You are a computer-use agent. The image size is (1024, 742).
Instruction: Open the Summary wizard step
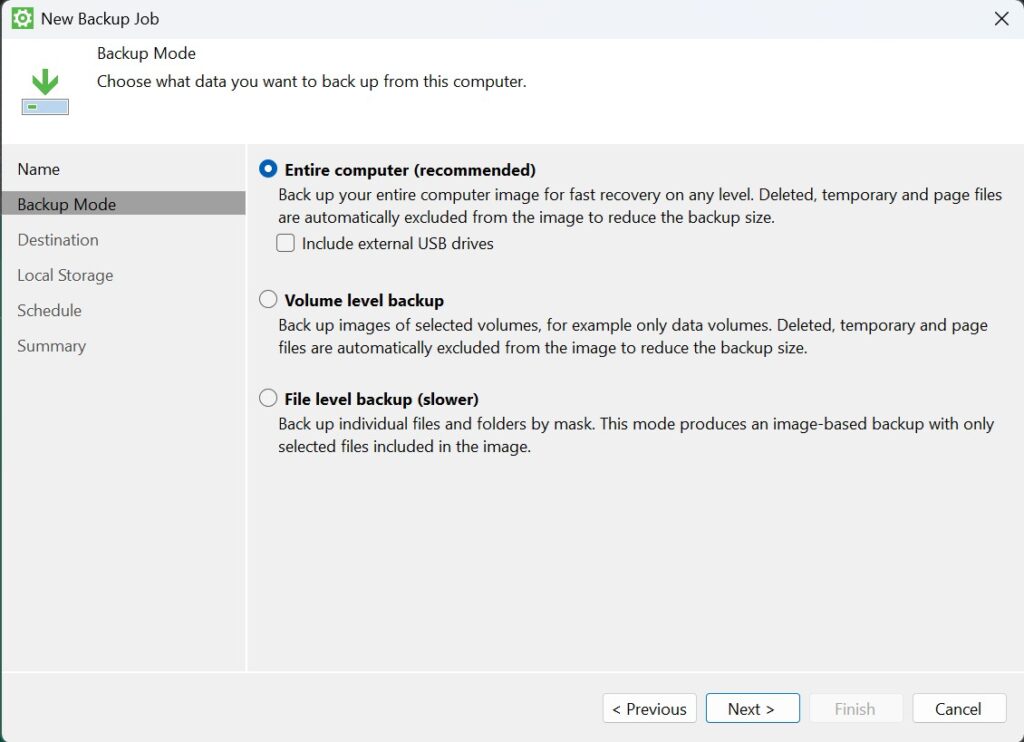[x=51, y=346]
